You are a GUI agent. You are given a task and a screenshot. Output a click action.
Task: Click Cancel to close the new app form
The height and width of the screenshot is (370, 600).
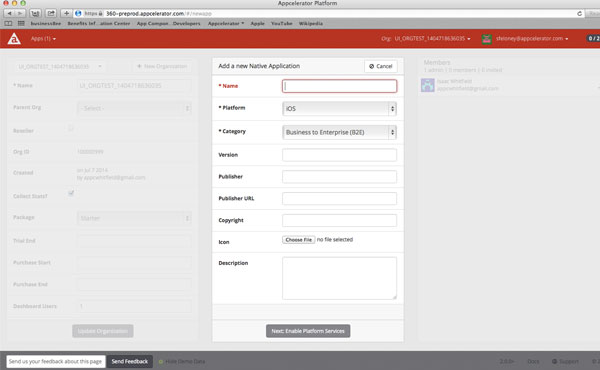point(381,66)
